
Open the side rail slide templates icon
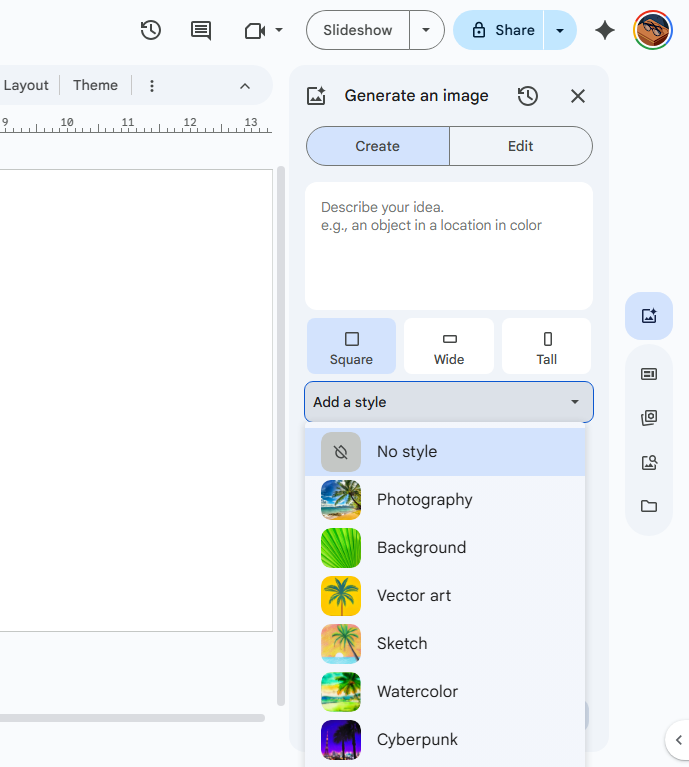[649, 374]
